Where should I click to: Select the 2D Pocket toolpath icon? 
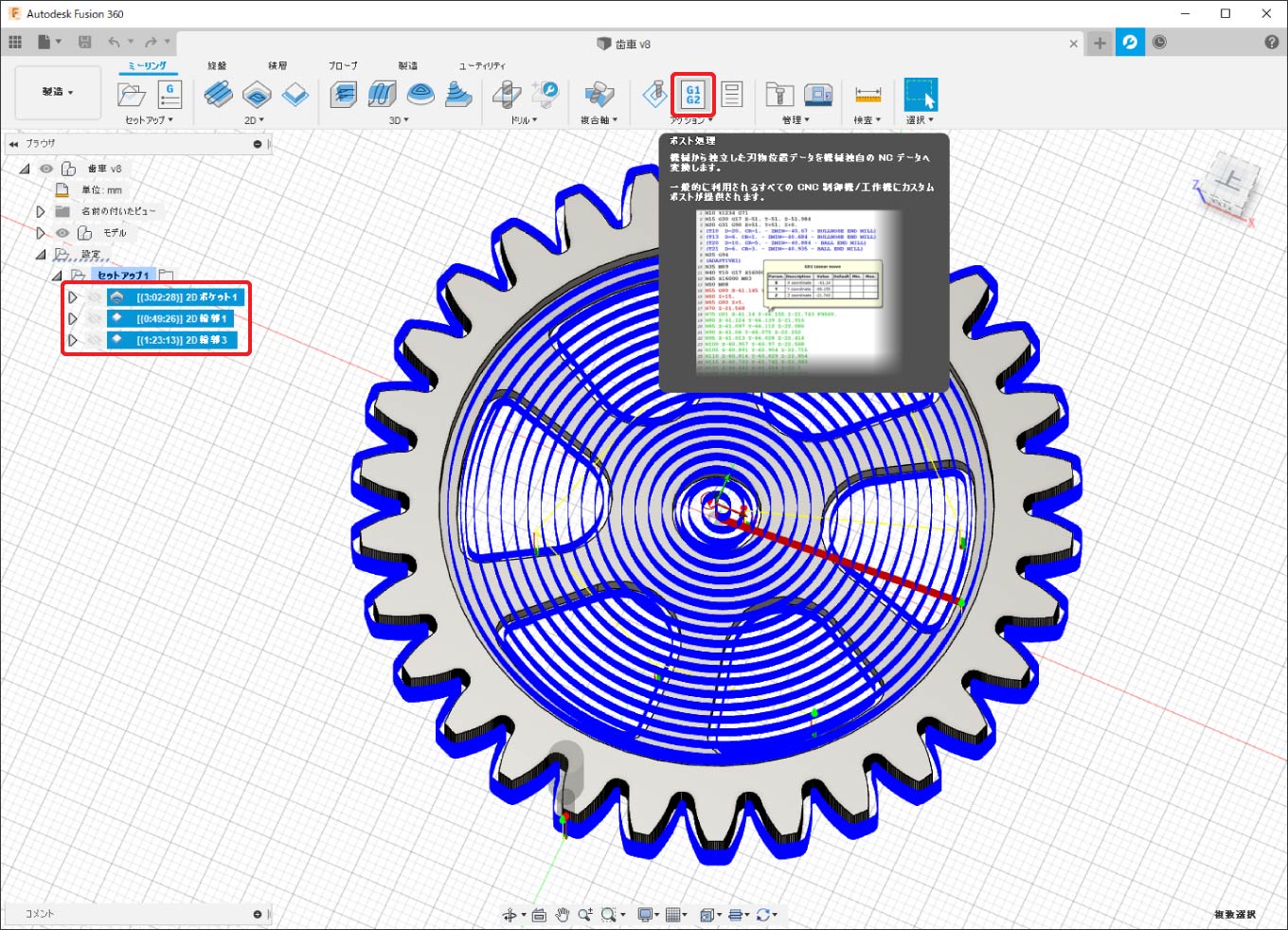[257, 95]
